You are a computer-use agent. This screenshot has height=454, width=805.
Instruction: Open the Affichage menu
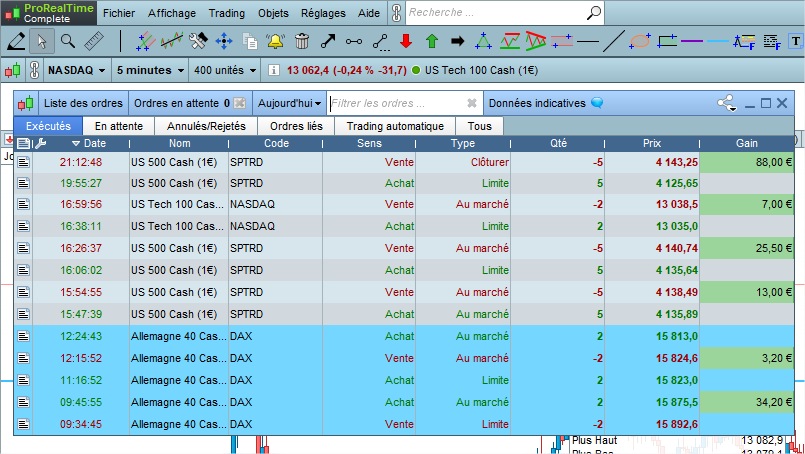point(172,13)
